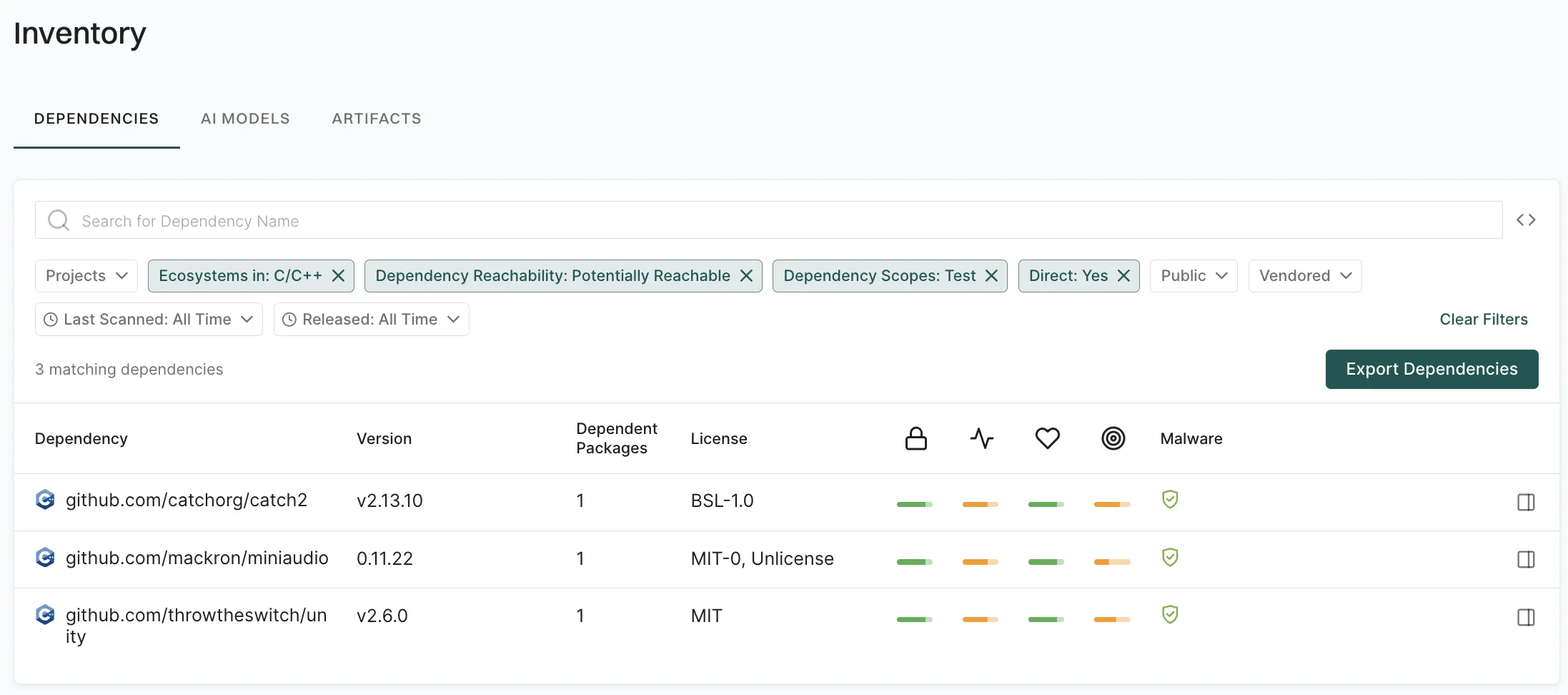
Task: Remove the "Dependency Scopes: Test" filter
Action: tap(991, 275)
